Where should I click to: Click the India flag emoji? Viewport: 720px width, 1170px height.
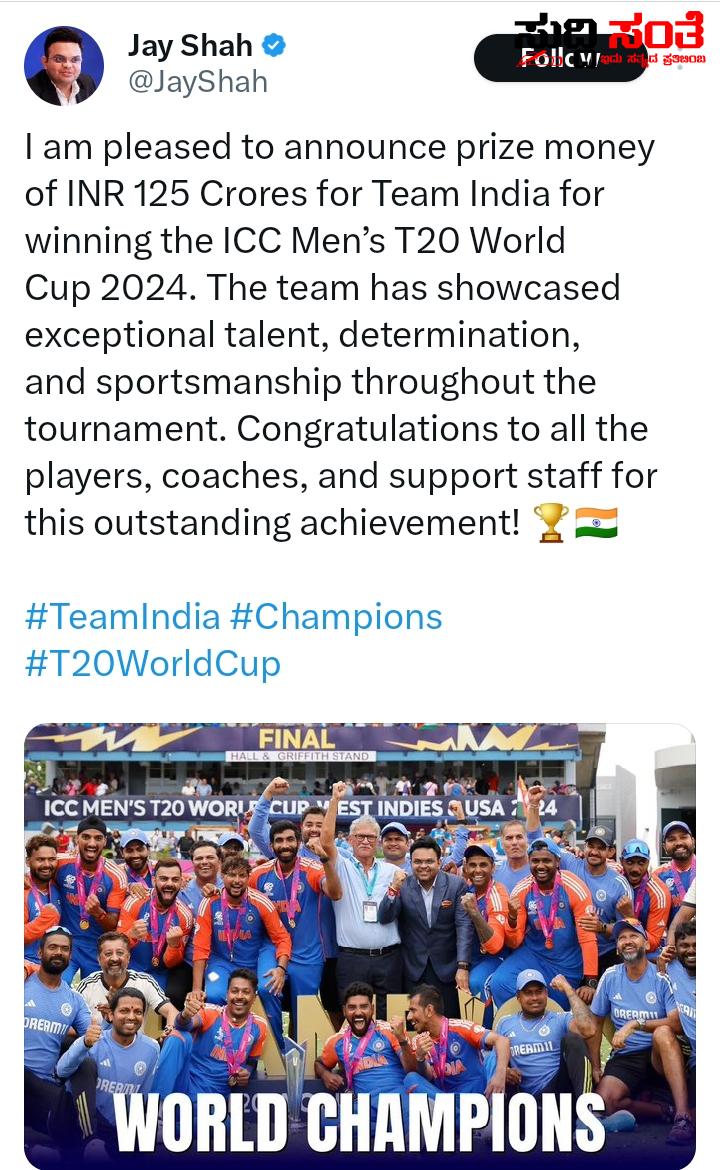coord(596,522)
